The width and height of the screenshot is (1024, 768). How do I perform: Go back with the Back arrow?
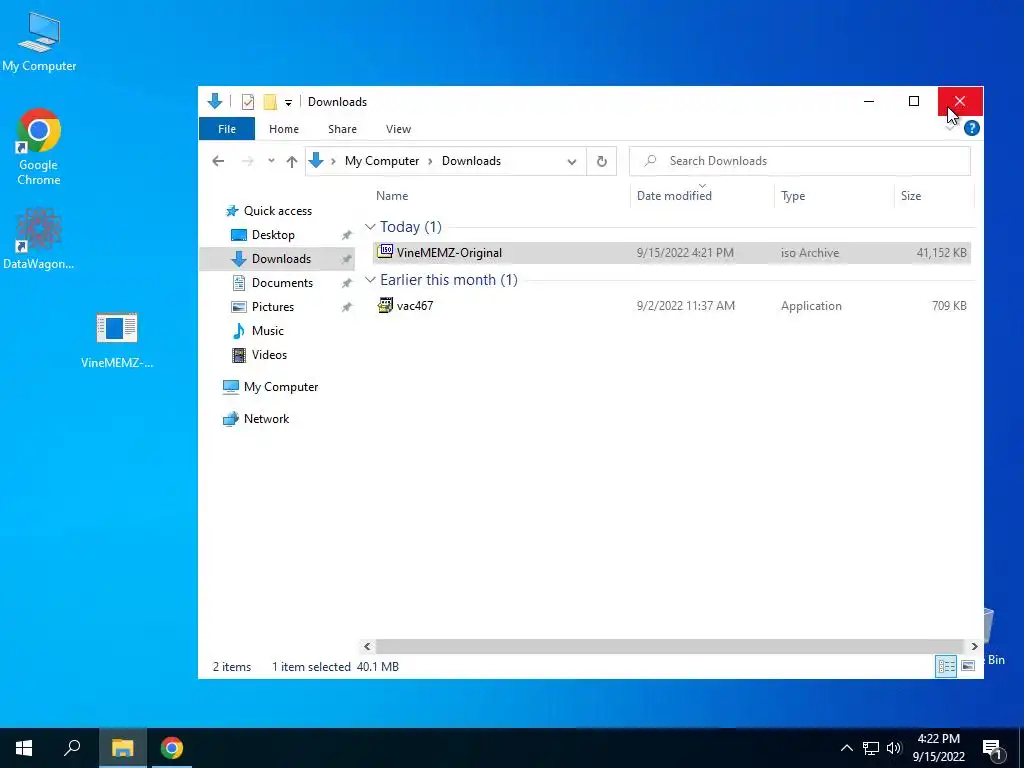[218, 161]
